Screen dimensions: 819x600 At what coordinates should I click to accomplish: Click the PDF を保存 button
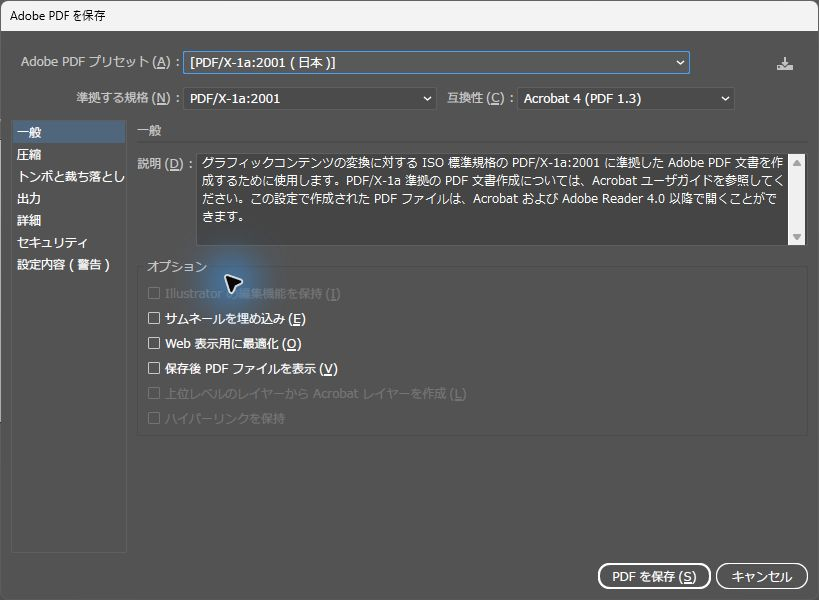654,576
